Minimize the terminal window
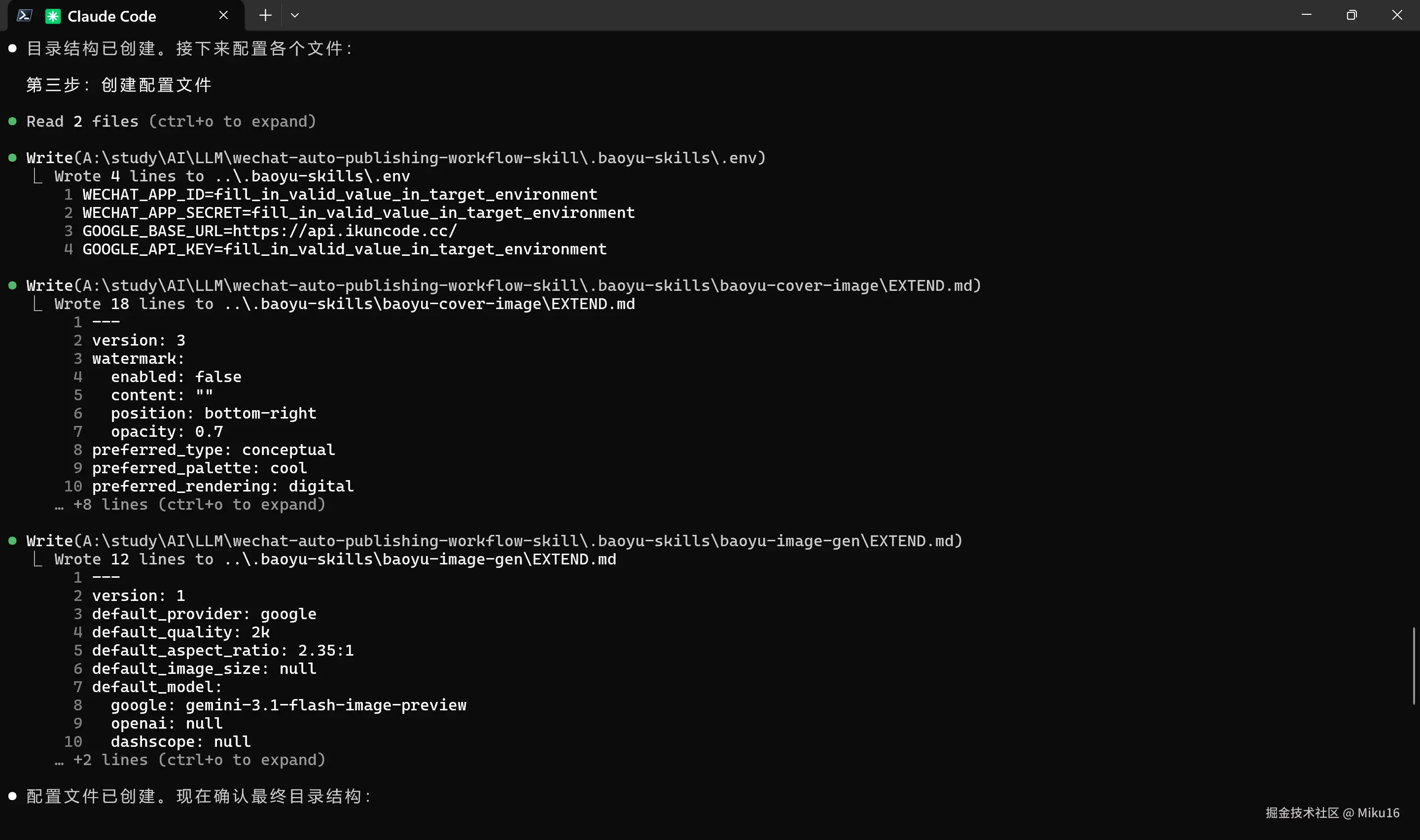This screenshot has width=1420, height=840. pos(1306,15)
